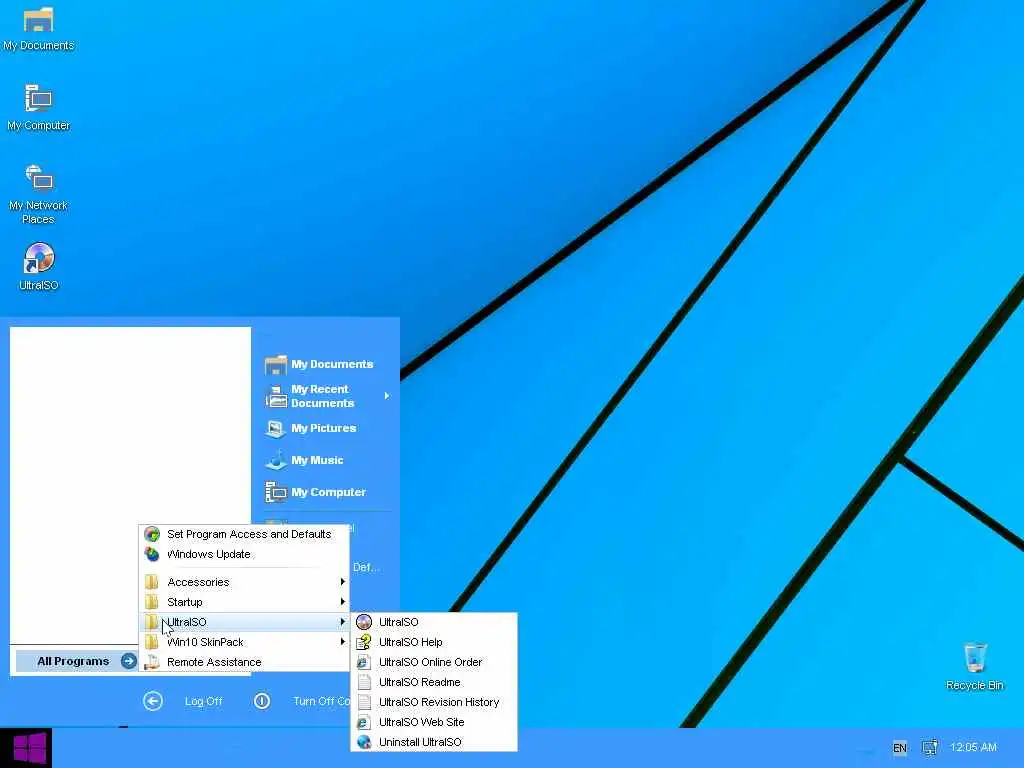This screenshot has height=768, width=1024.
Task: Click Log Off text in Start menu
Action: coord(204,701)
